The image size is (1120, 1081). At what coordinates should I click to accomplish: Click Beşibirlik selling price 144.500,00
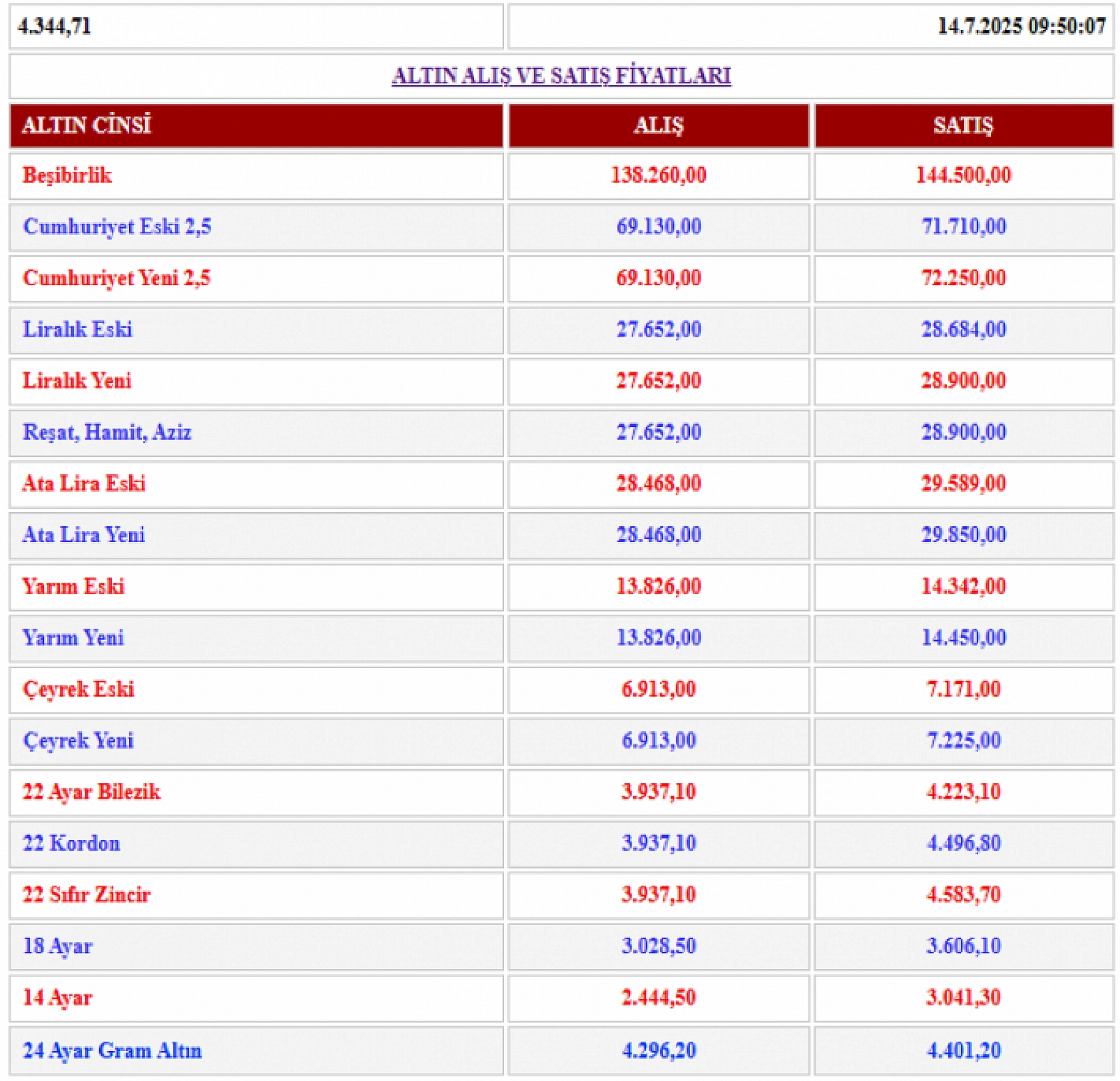pyautogui.click(x=963, y=176)
